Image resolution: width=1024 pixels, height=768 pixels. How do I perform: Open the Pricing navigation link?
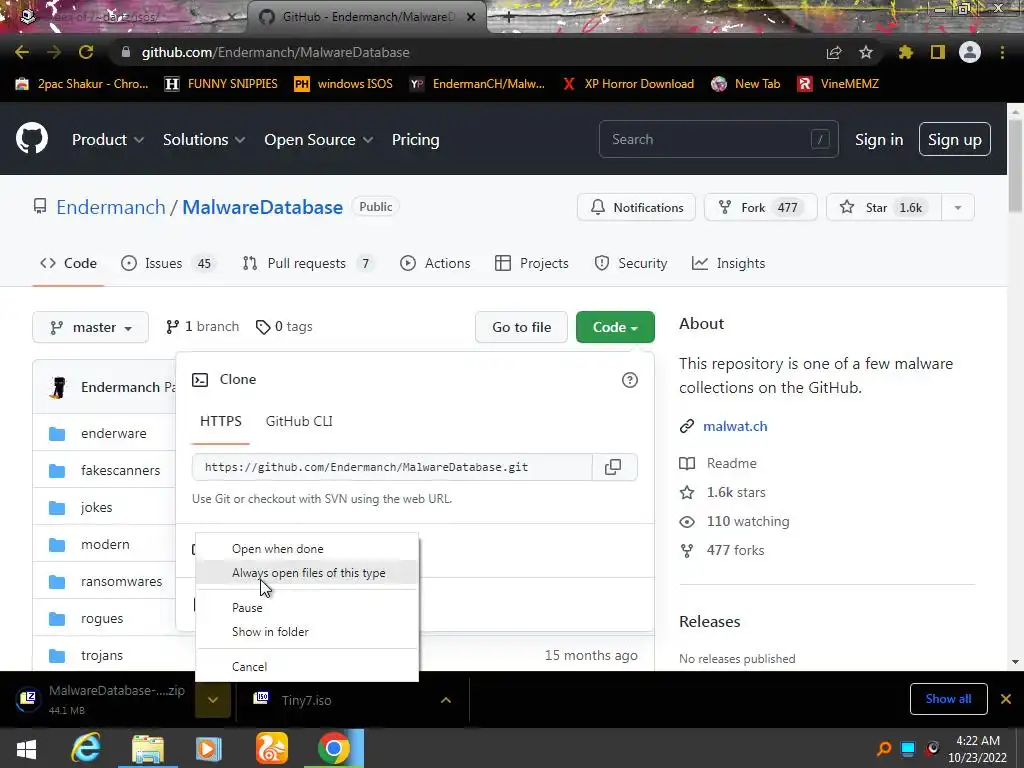pyautogui.click(x=415, y=140)
